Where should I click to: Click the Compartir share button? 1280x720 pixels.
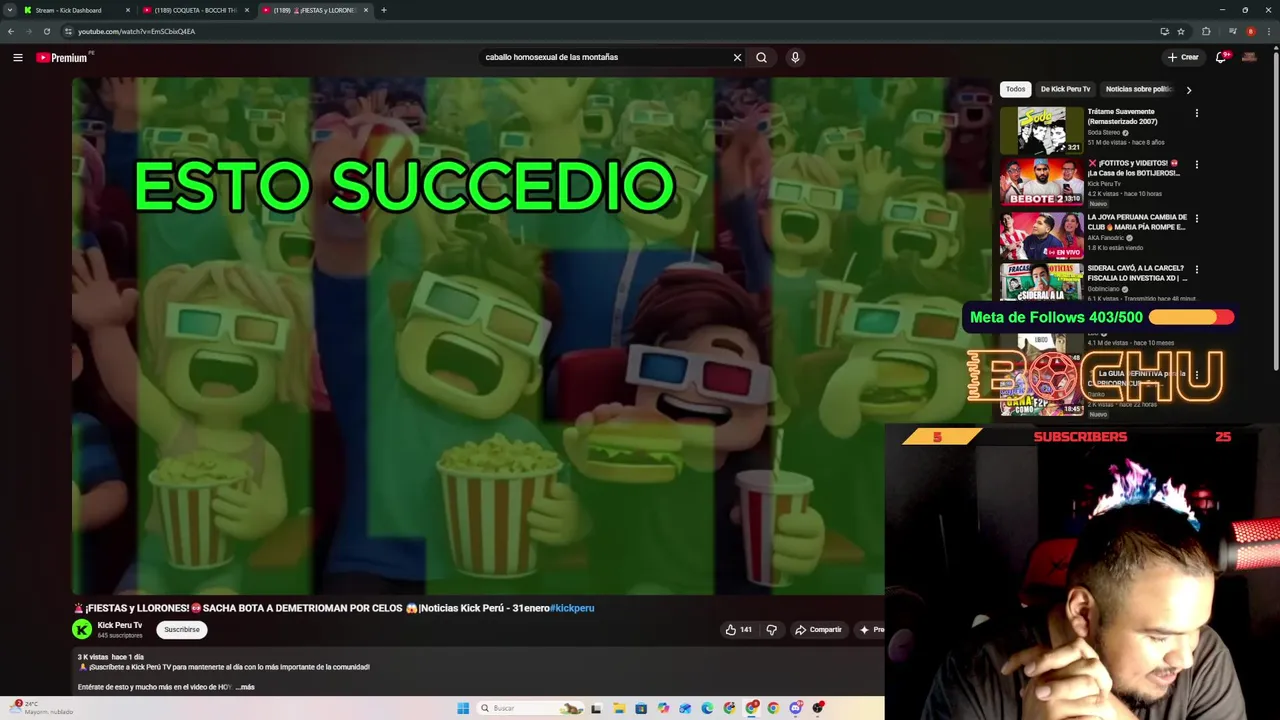818,629
